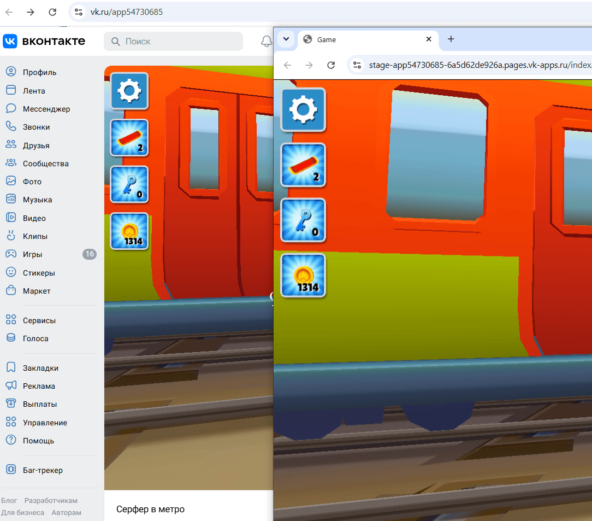Viewport: 592px width, 521px height.
Task: Open the Разработчикам footer link
Action: pos(51,500)
